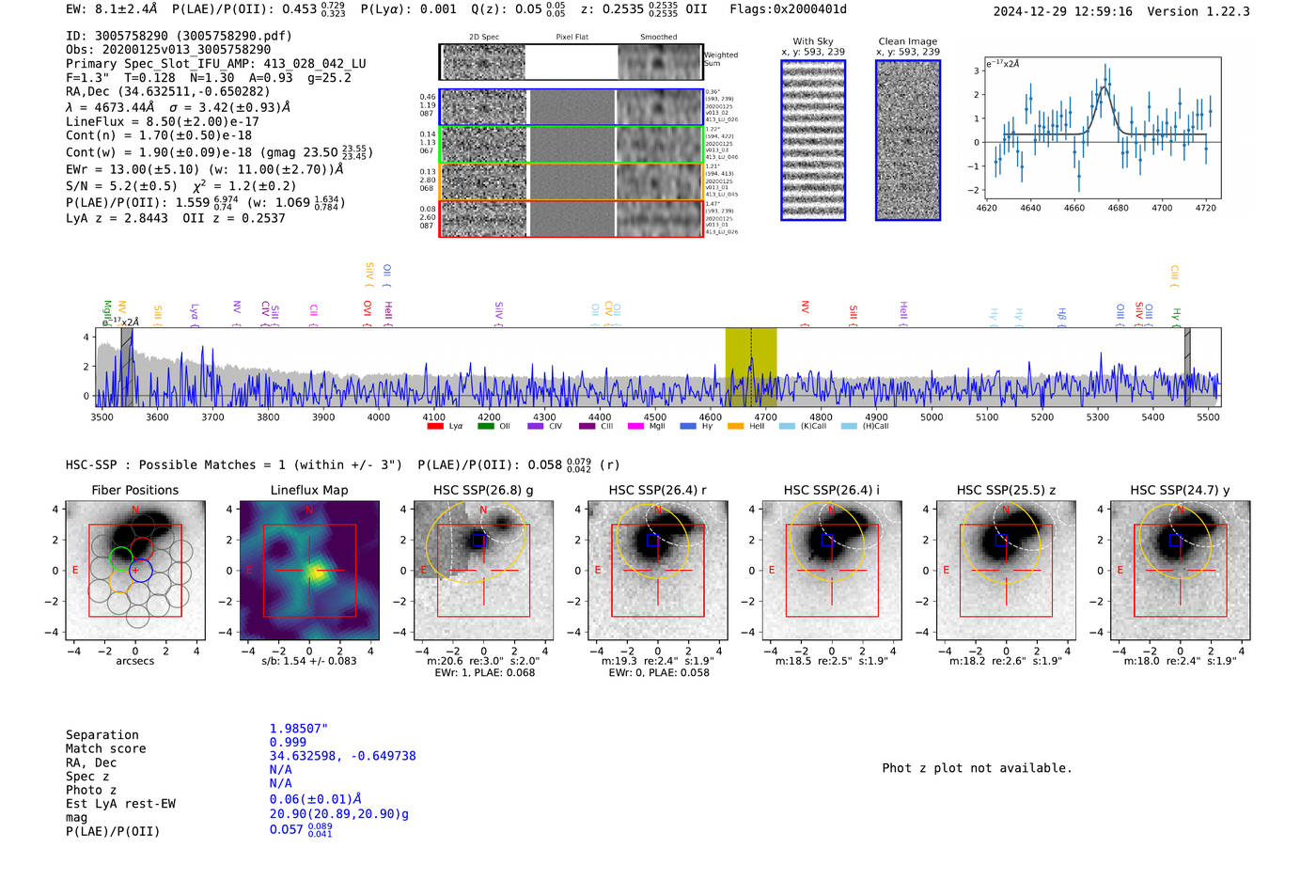Click the EW: 8.1±2.4Å header text

tap(111, 9)
